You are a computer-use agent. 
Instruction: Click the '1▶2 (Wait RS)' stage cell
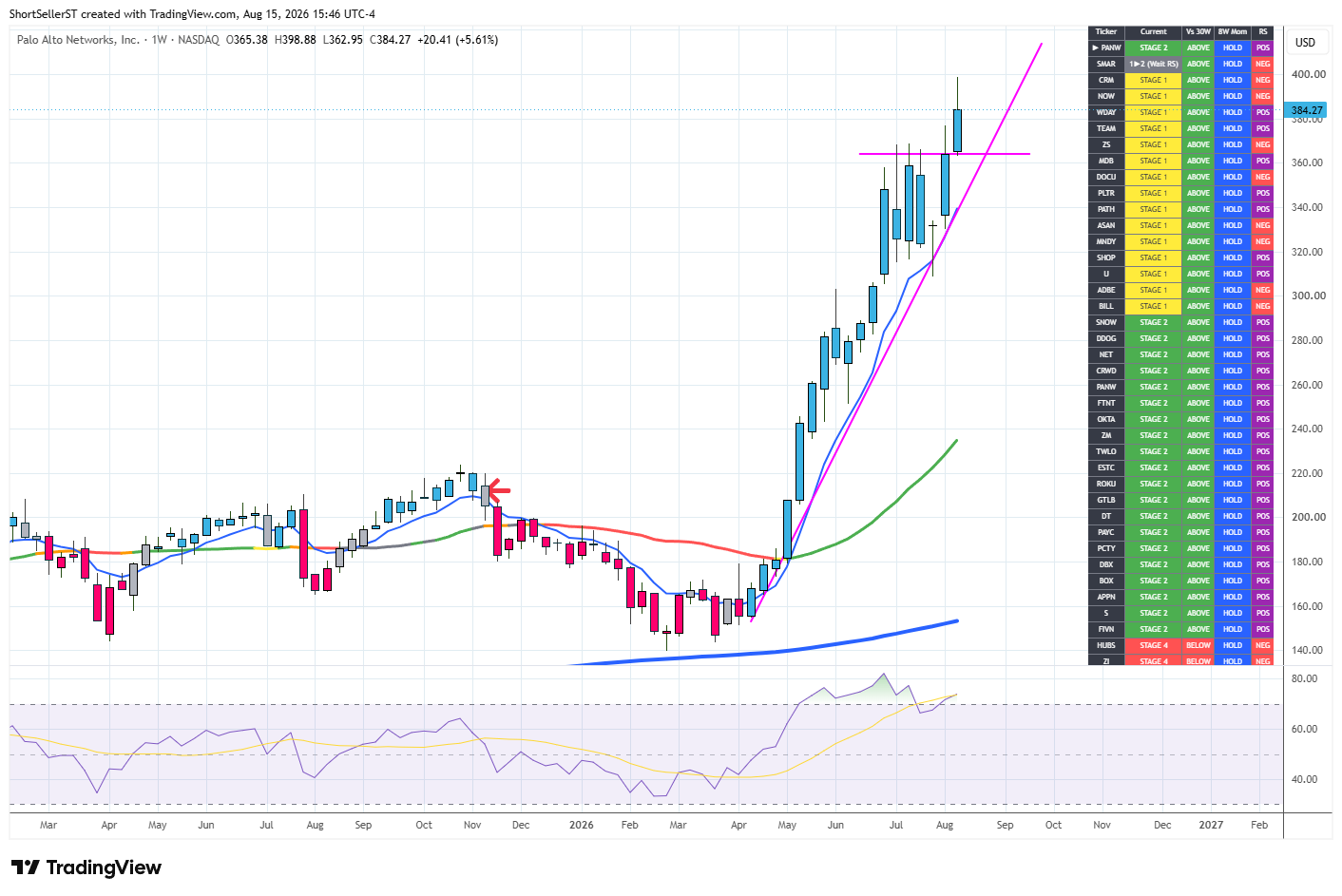(x=1154, y=64)
